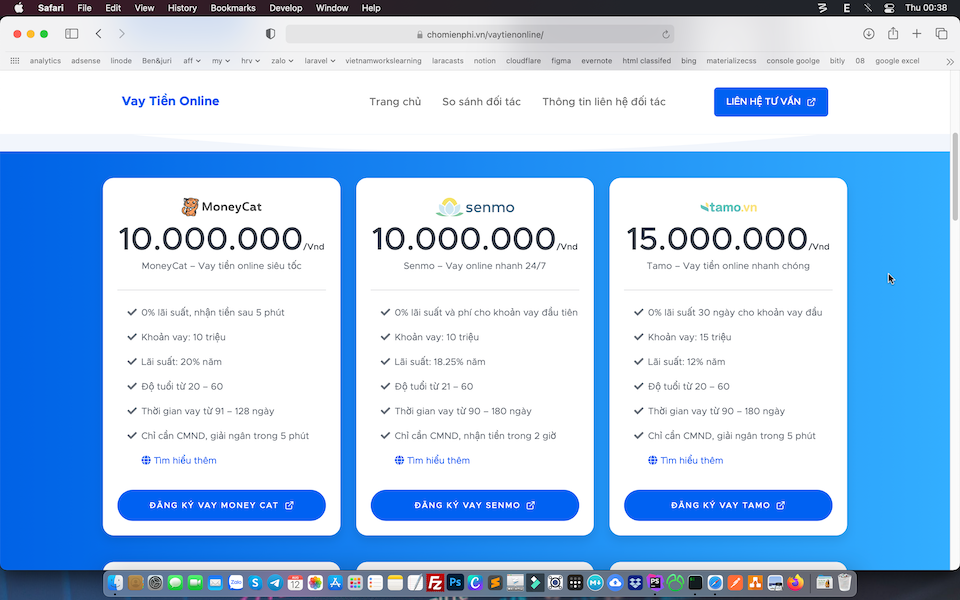Open the Trash in the Dock
960x600 pixels.
point(845,583)
